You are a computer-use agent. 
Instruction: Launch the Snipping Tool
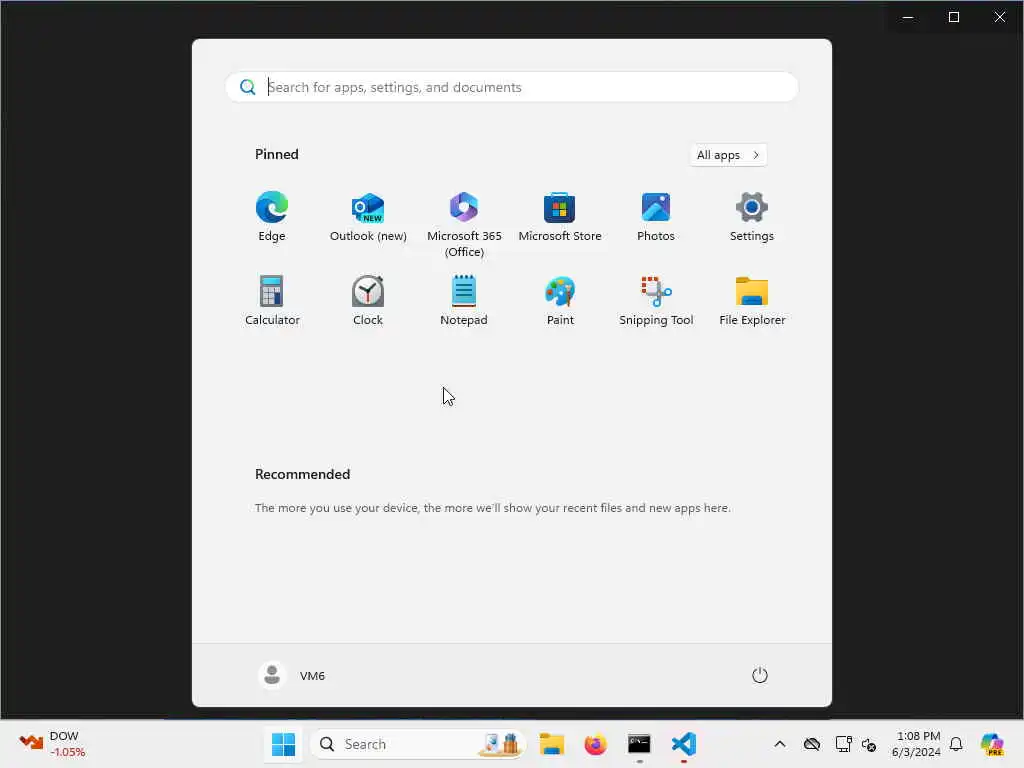(x=656, y=301)
